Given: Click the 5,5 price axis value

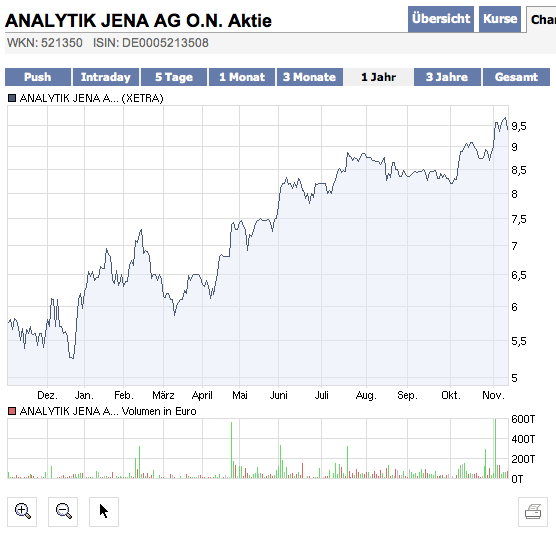Looking at the screenshot, I should pyautogui.click(x=519, y=341).
